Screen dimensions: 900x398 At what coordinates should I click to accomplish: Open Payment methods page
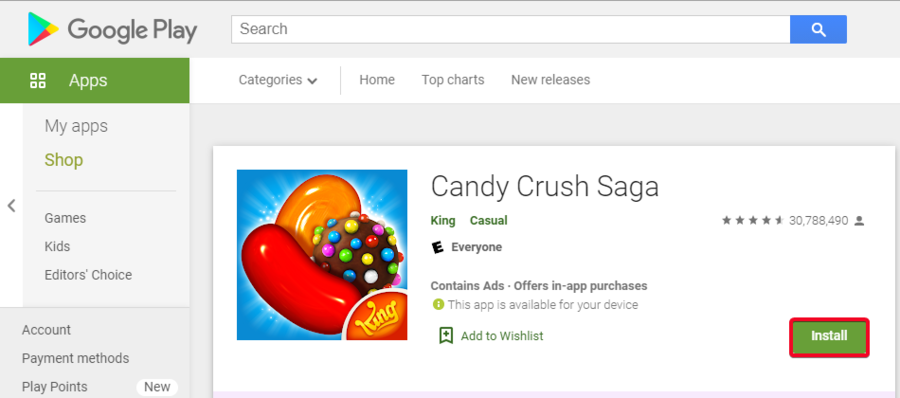[75, 358]
